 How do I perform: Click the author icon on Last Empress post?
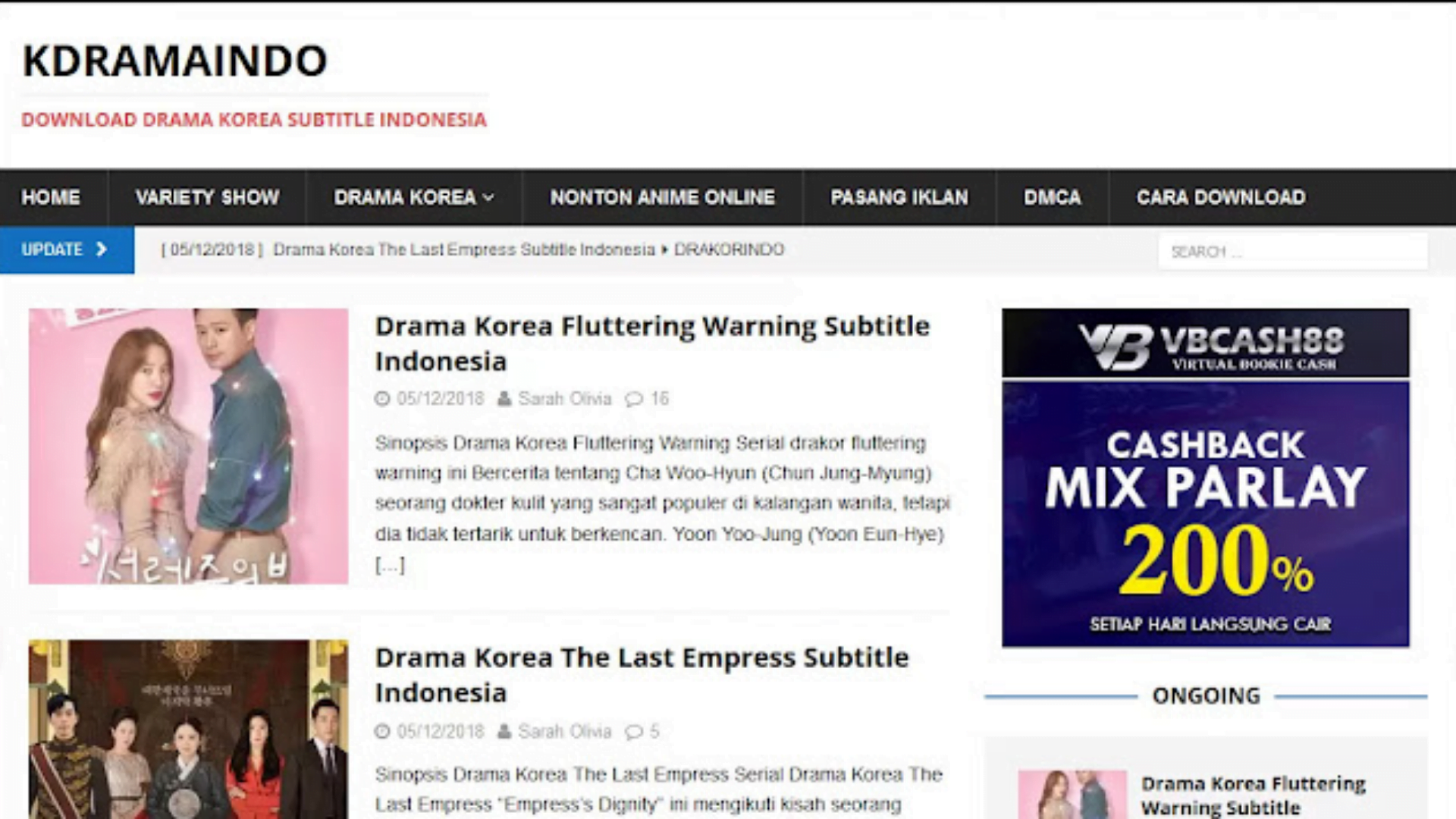click(504, 732)
